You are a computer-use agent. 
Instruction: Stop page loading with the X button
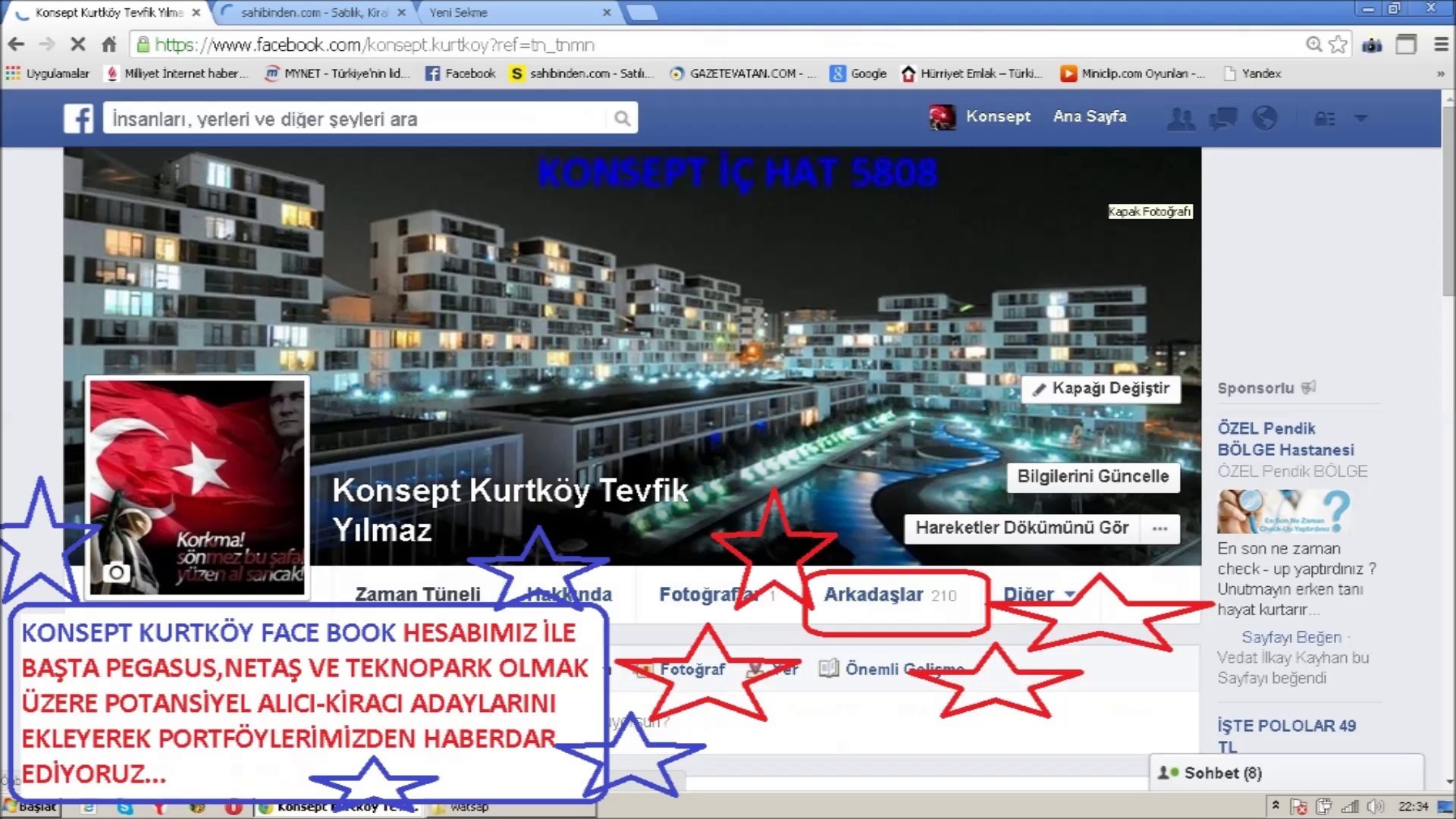click(x=77, y=45)
